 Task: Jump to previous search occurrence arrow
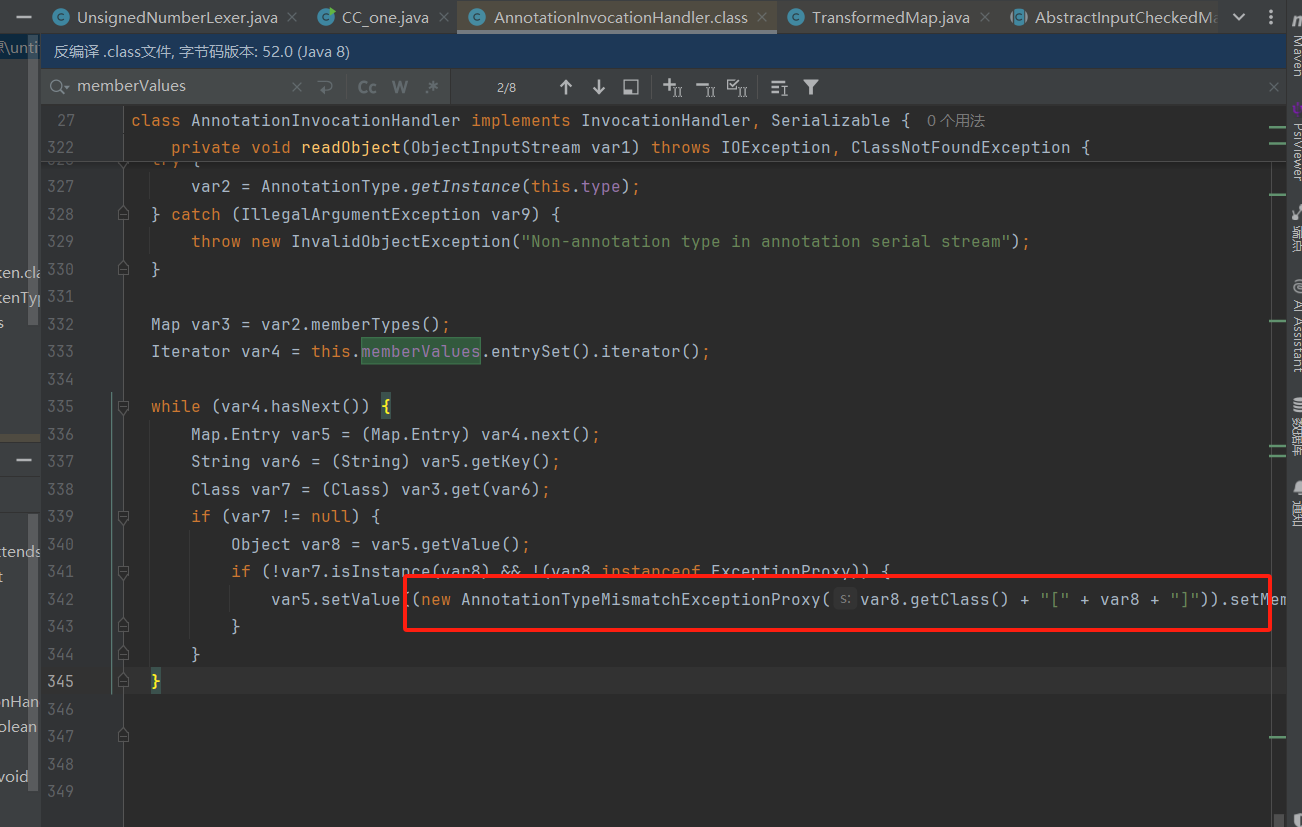tap(566, 88)
